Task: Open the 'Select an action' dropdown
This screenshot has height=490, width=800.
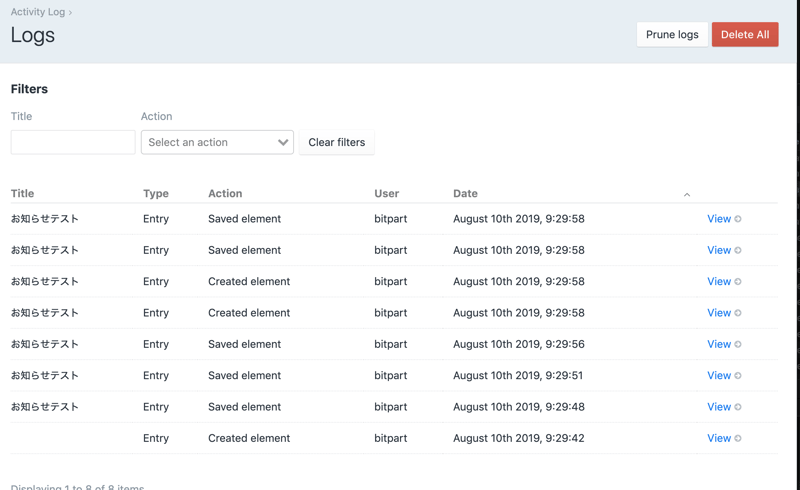Action: point(217,142)
